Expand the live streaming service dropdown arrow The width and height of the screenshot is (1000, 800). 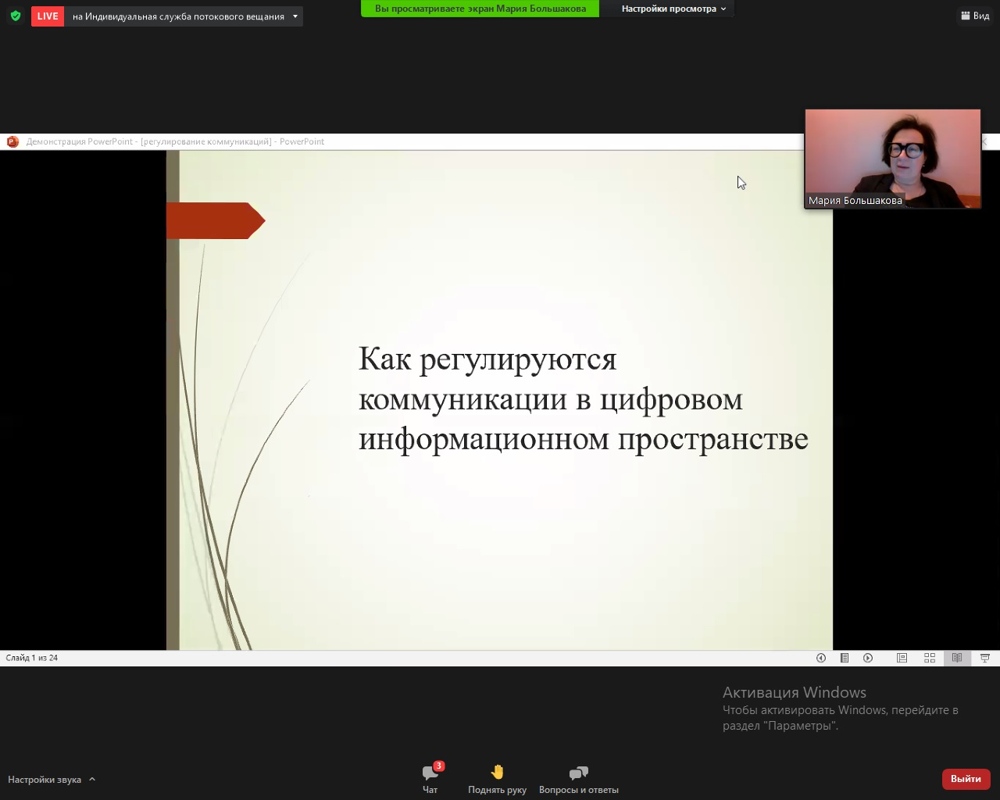(x=295, y=17)
